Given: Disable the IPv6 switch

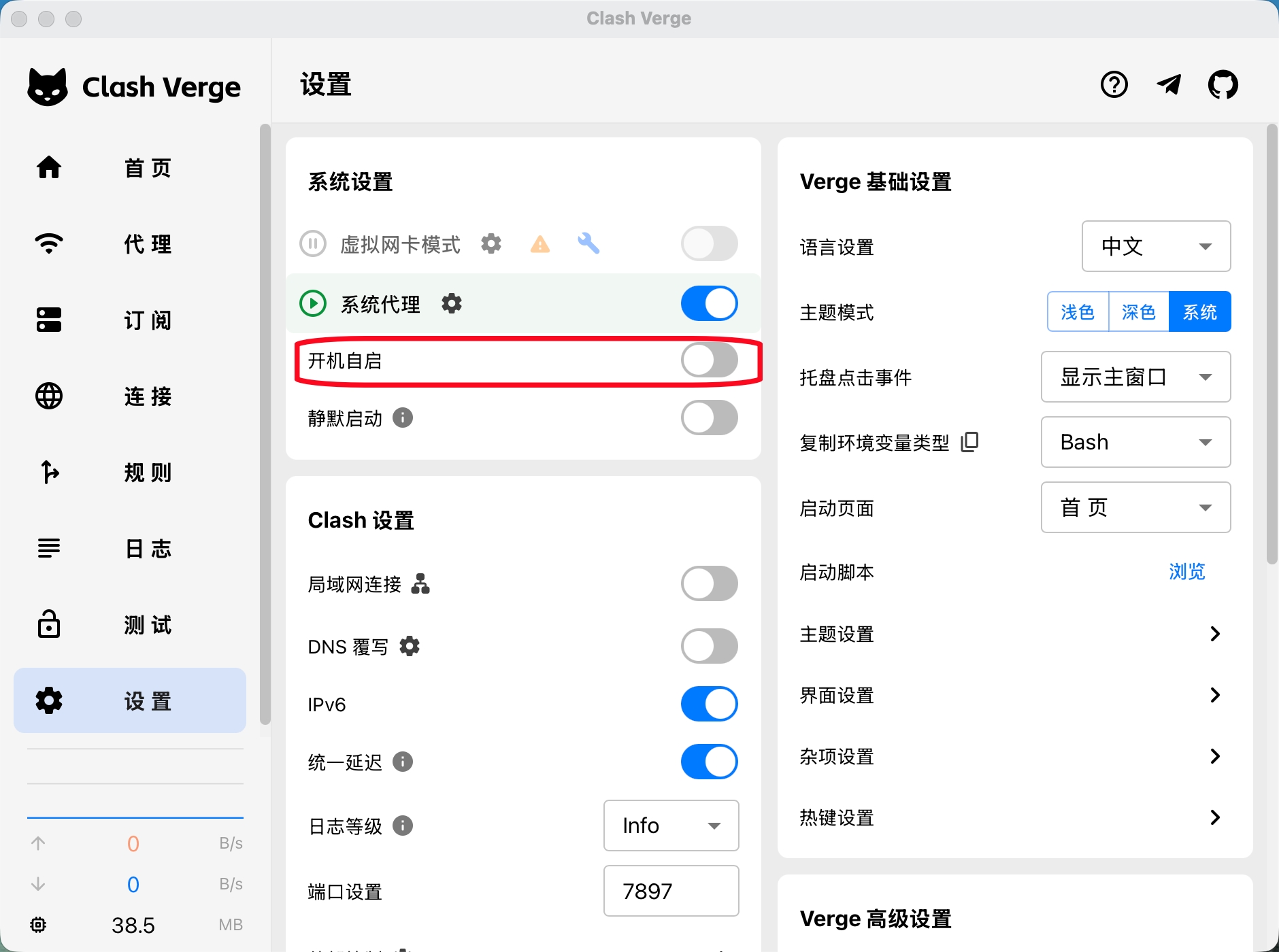Looking at the screenshot, I should click(709, 704).
